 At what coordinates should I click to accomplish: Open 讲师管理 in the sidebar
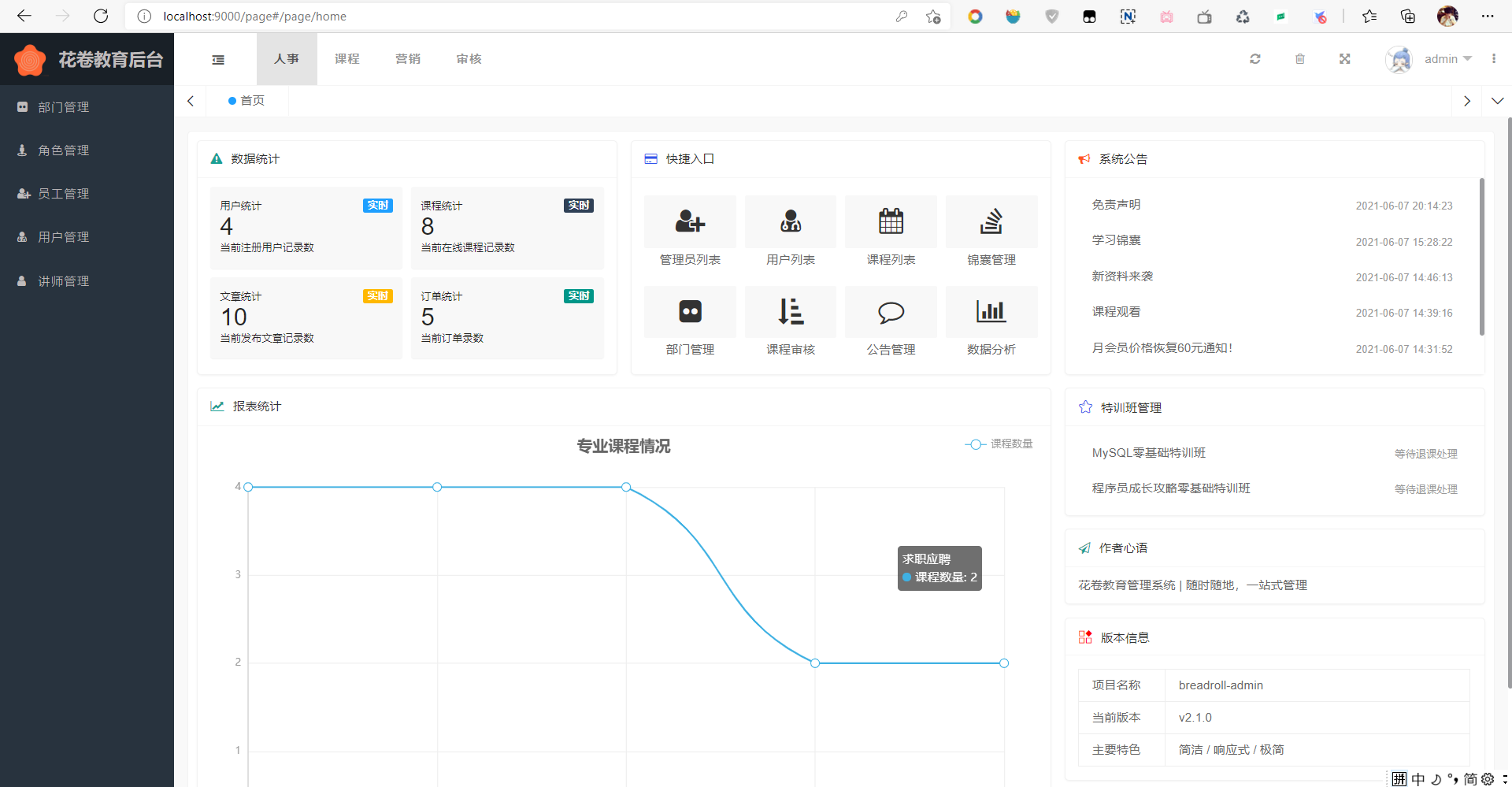pyautogui.click(x=87, y=281)
